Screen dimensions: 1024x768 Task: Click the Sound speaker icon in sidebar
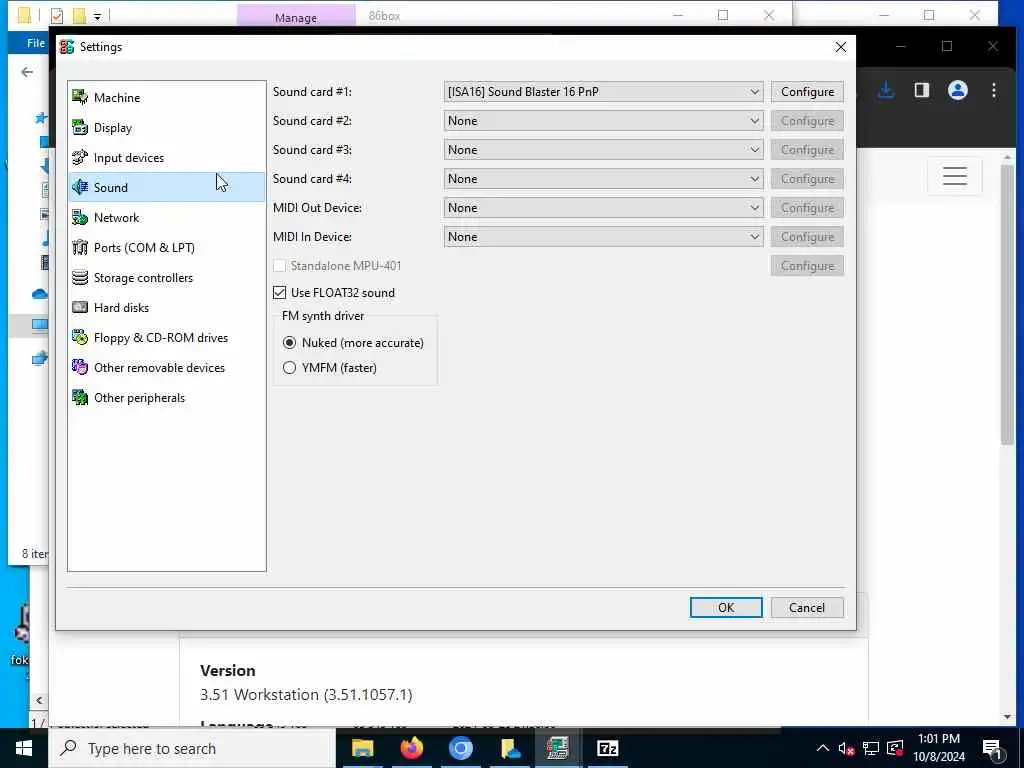tap(80, 187)
